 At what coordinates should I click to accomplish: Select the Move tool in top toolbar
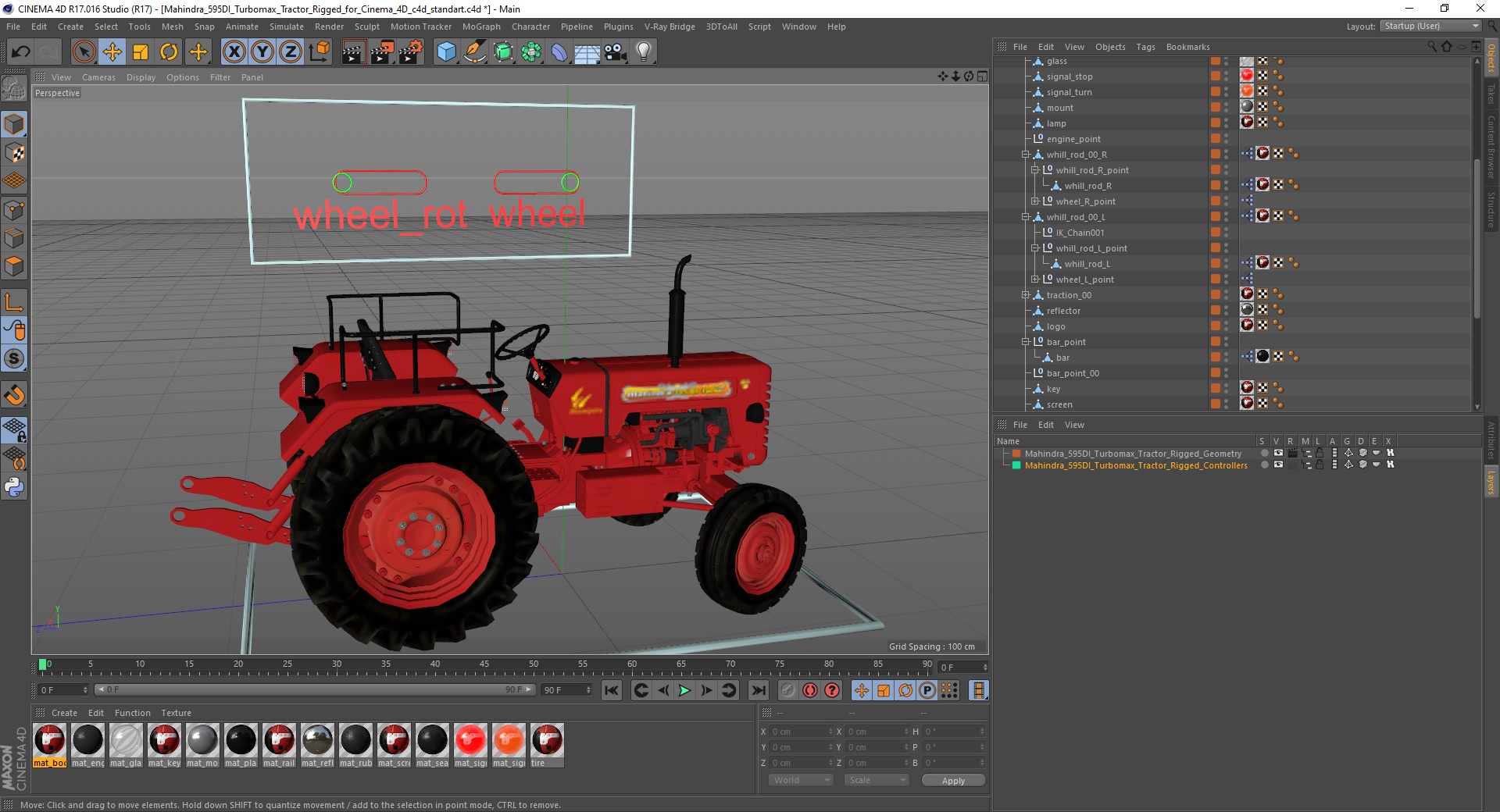point(112,52)
